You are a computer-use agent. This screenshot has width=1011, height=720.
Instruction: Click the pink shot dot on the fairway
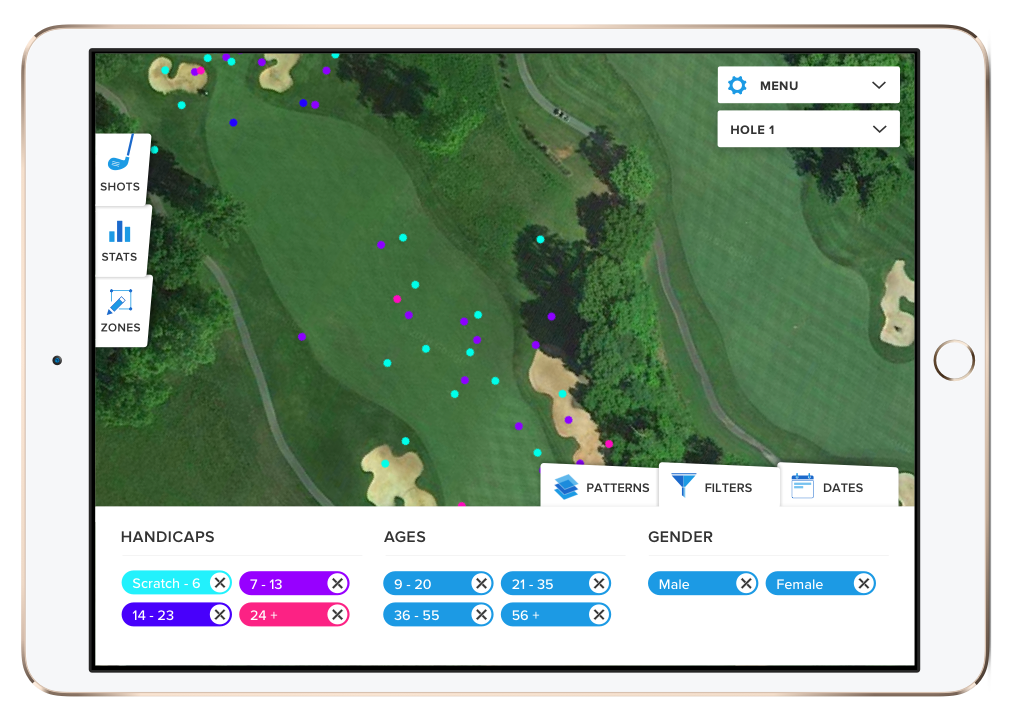pos(397,299)
